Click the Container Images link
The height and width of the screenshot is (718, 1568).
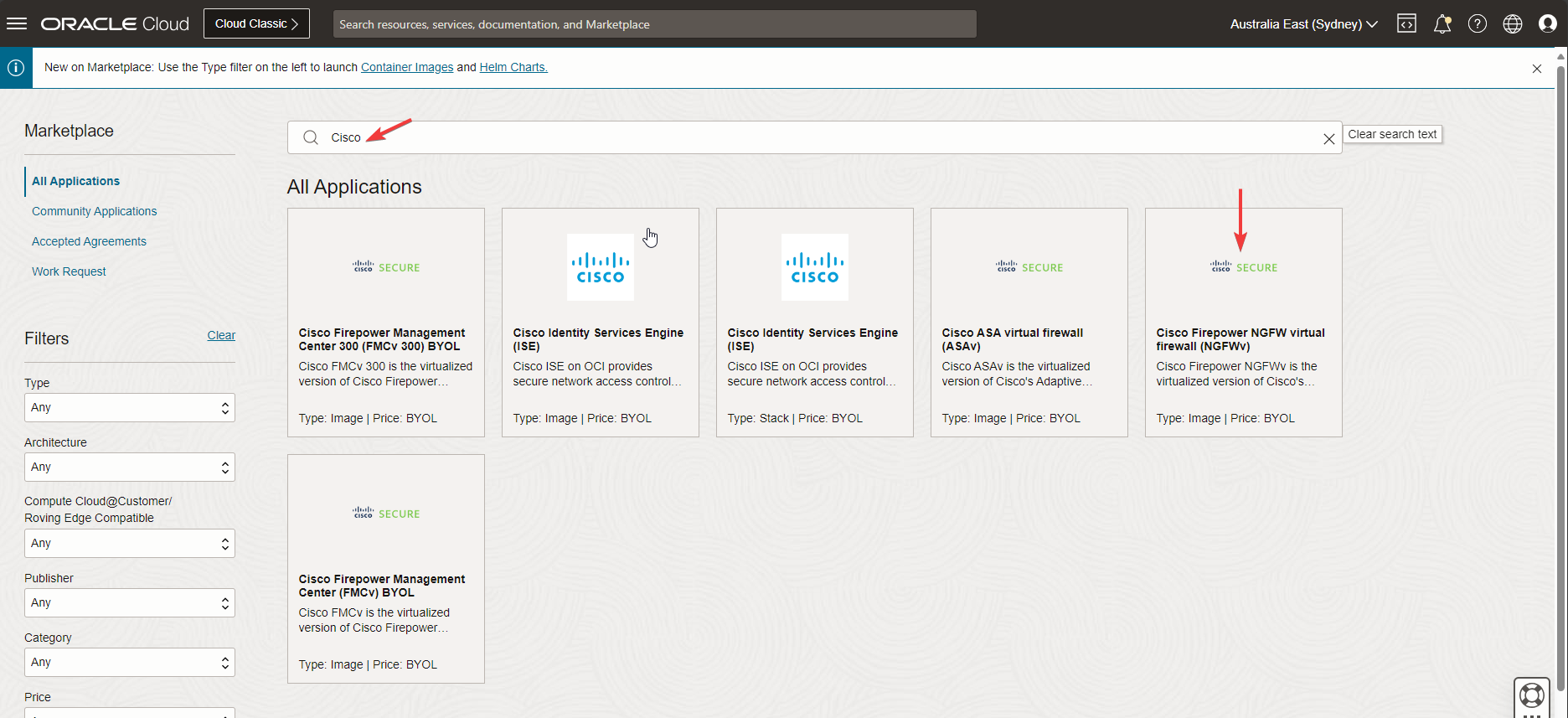[x=407, y=67]
